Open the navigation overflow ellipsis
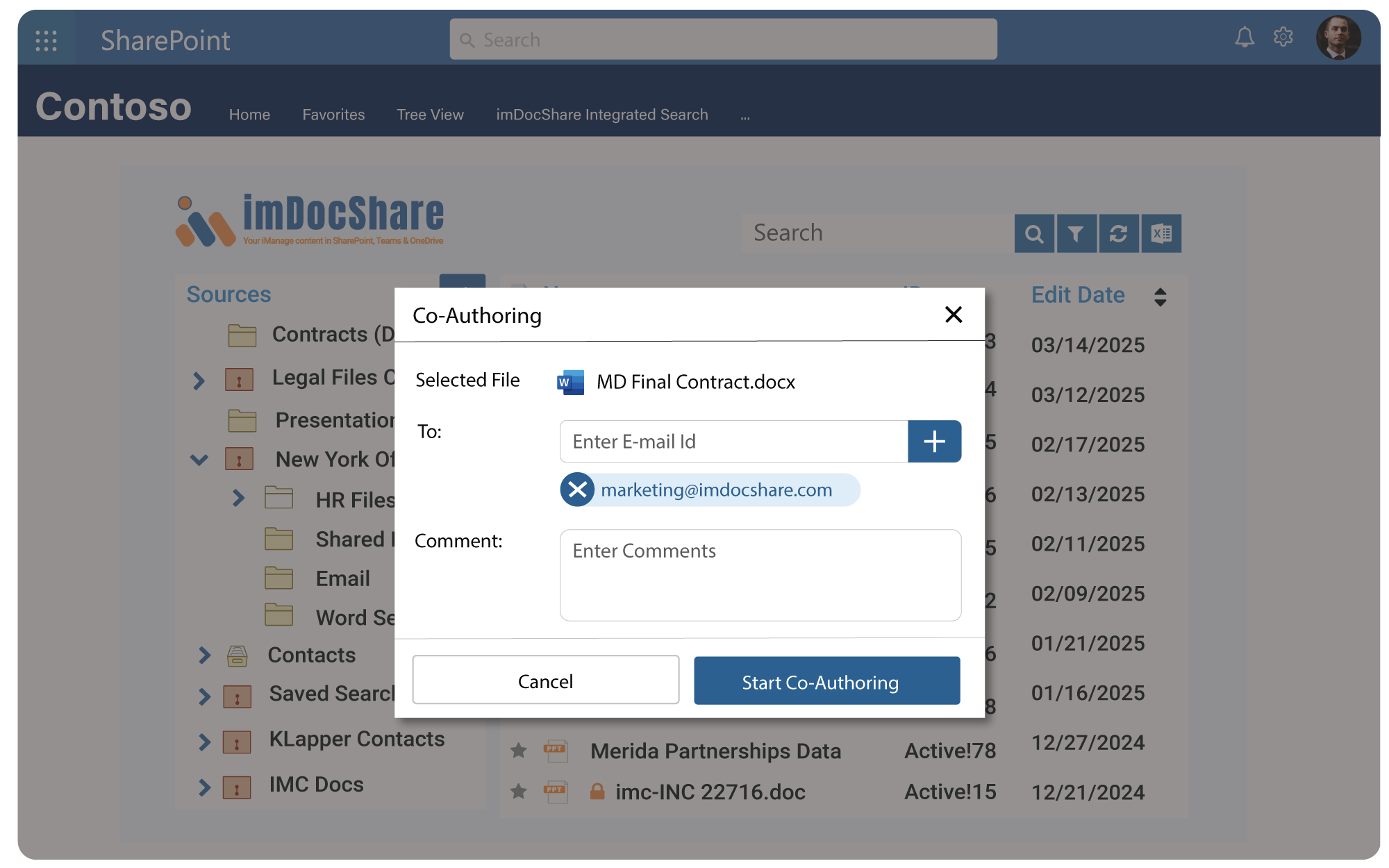This screenshot has height=868, width=1389. click(x=745, y=117)
